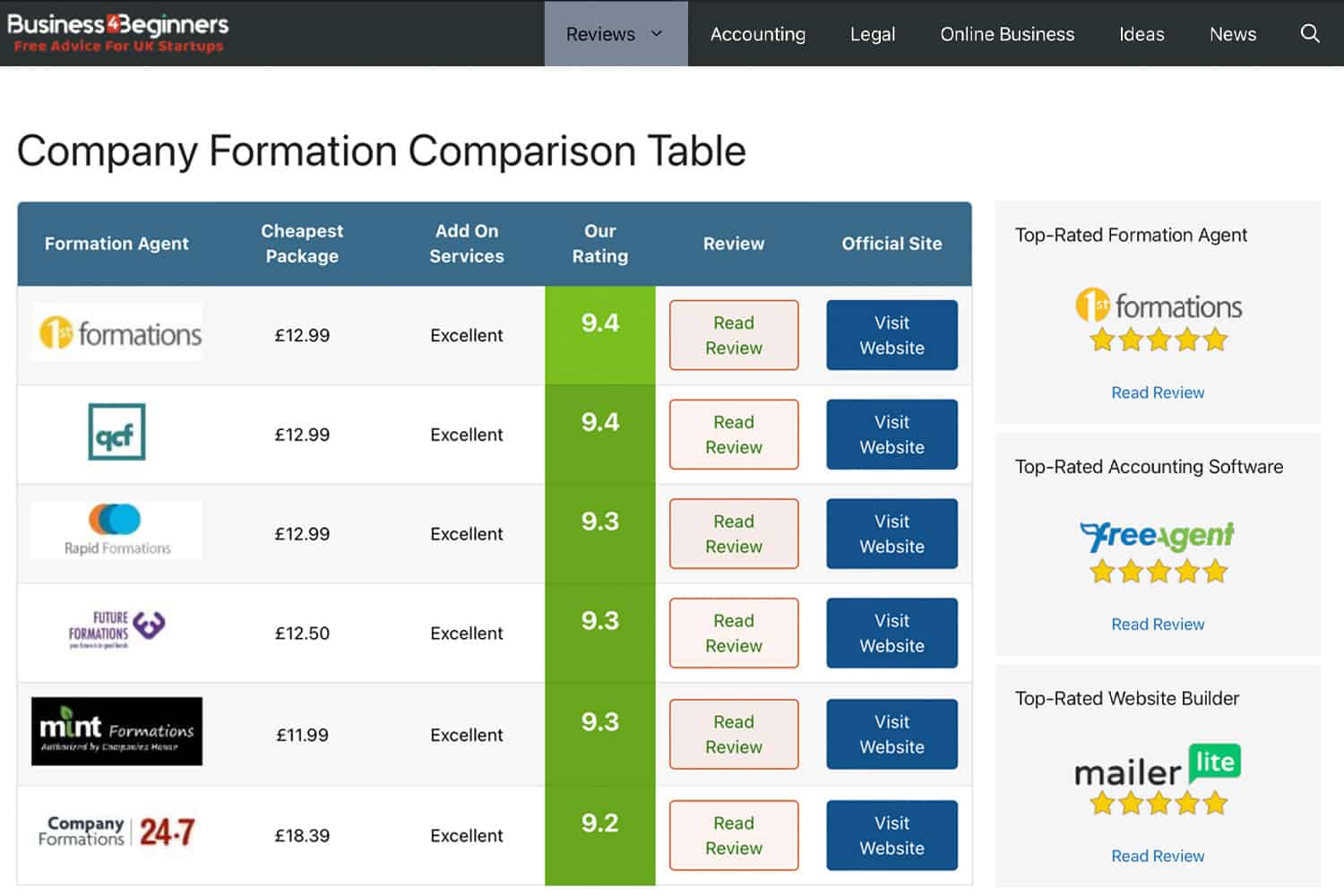1344x896 pixels.
Task: Read Review for Future Formations row
Action: coord(734,633)
